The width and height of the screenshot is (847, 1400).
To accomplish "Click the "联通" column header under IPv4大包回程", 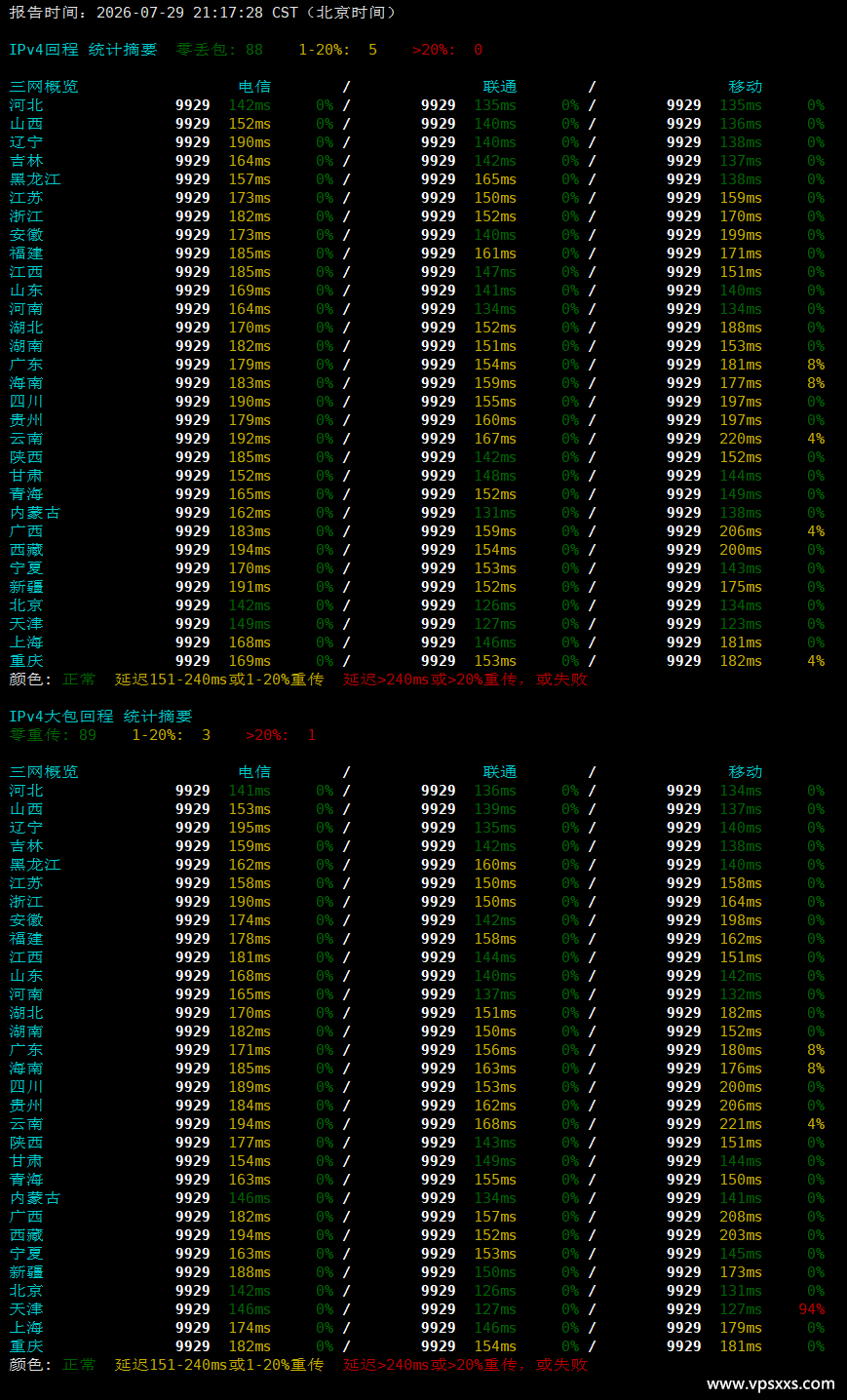I will pos(500,772).
